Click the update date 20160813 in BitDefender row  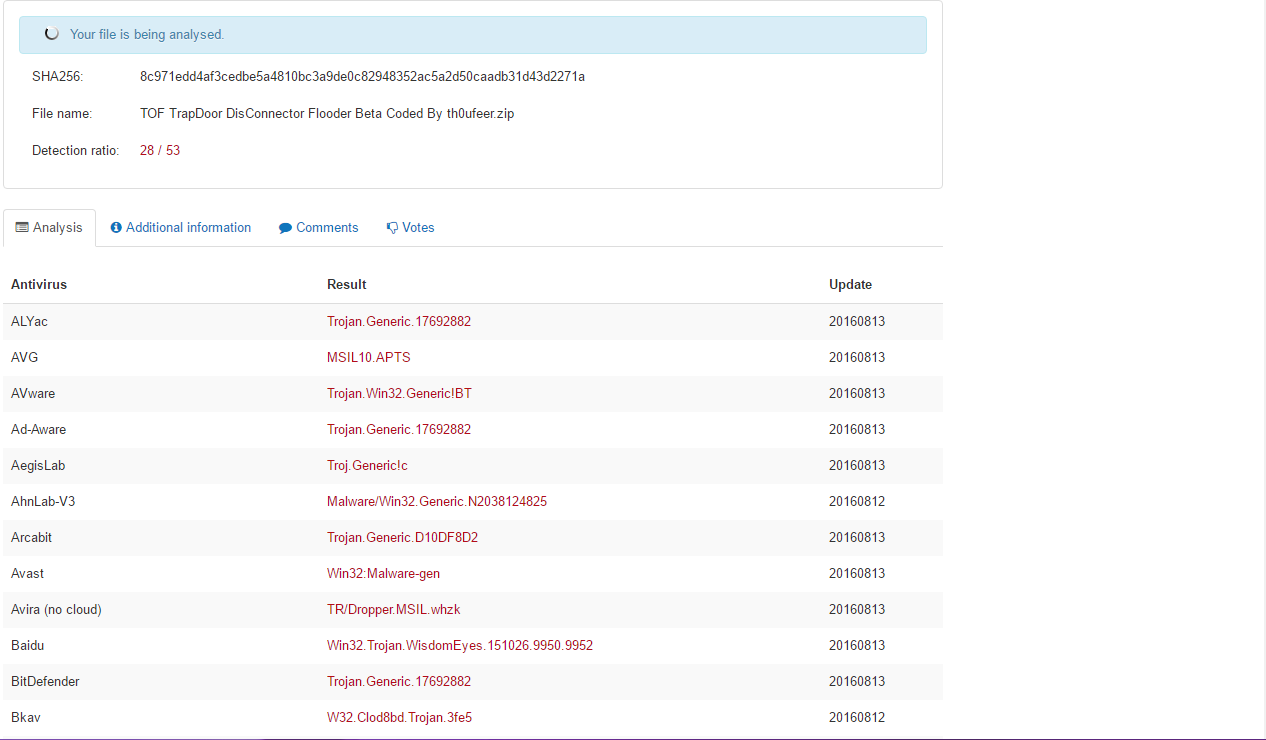(x=857, y=682)
